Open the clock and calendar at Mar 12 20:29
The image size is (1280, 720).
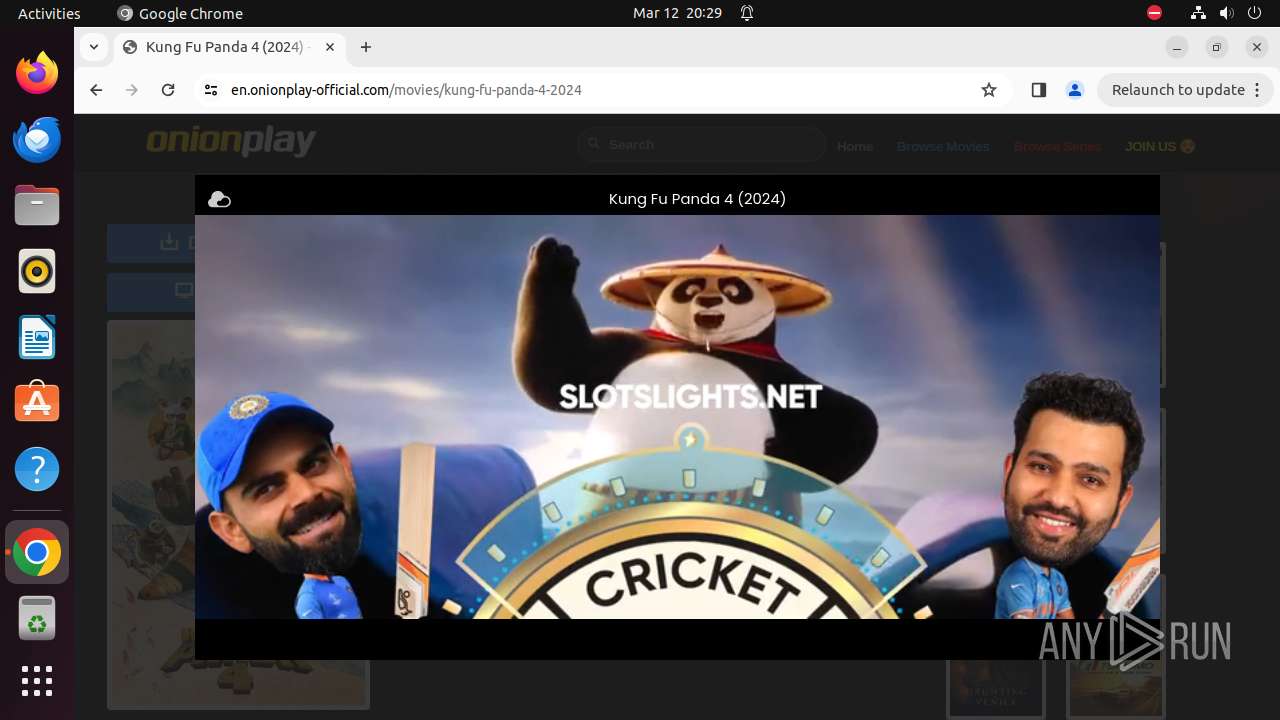[677, 13]
